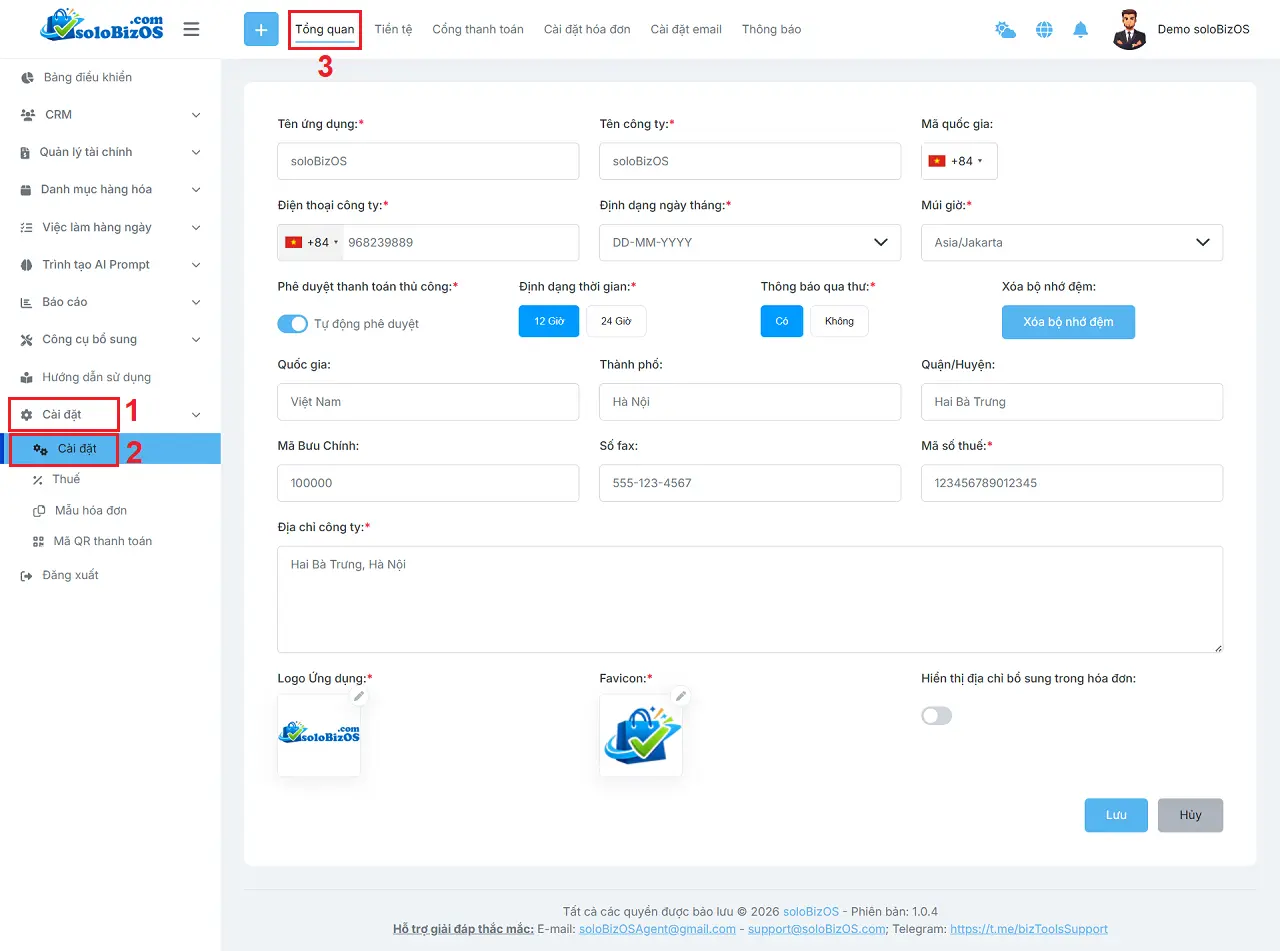
Task: Click the Mã số thuế input field
Action: 1072,483
